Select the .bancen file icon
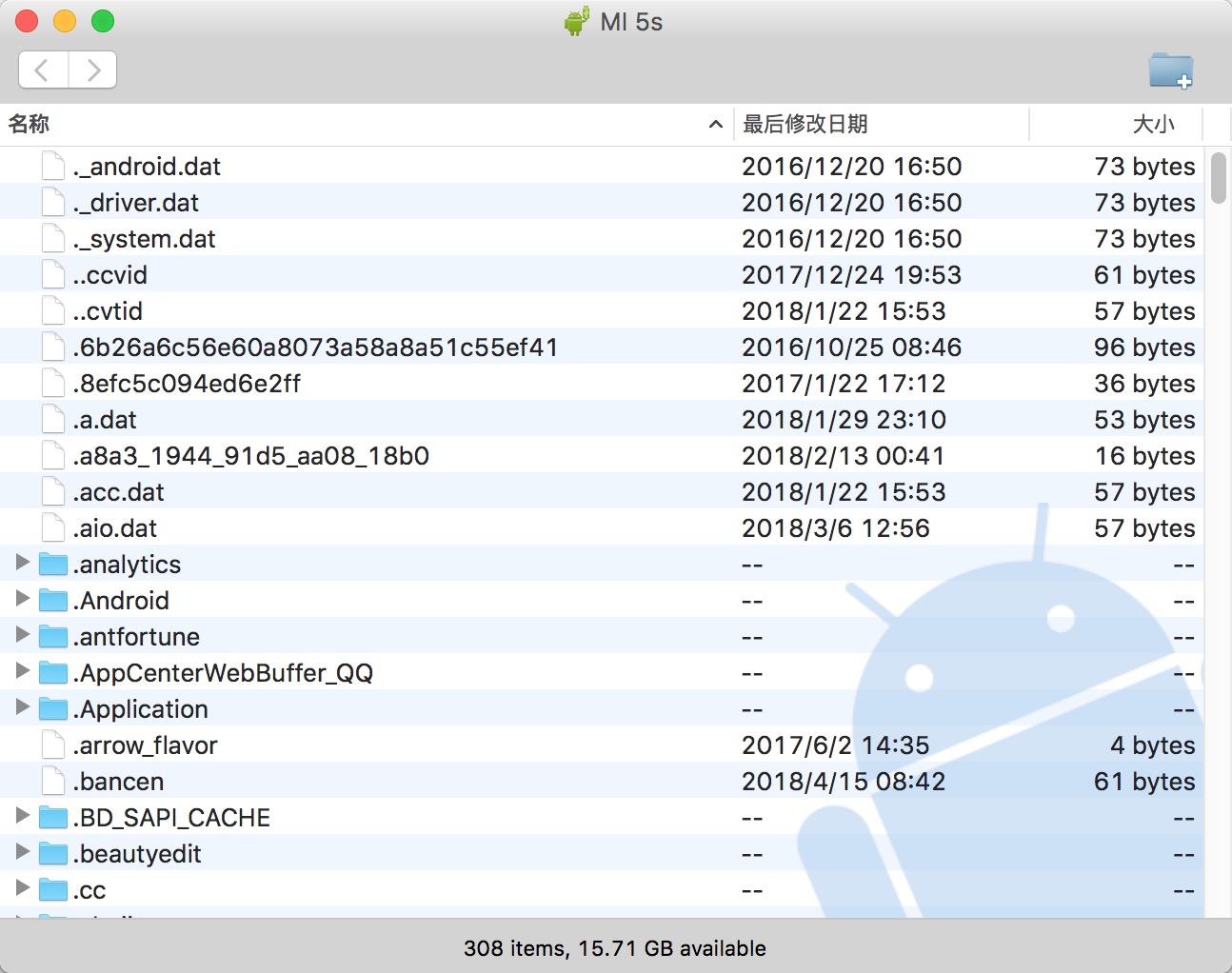The height and width of the screenshot is (973, 1232). click(x=53, y=781)
